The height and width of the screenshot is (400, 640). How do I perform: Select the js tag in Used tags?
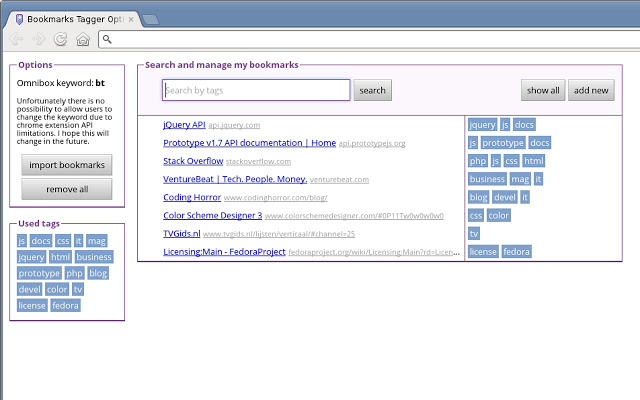coord(22,241)
